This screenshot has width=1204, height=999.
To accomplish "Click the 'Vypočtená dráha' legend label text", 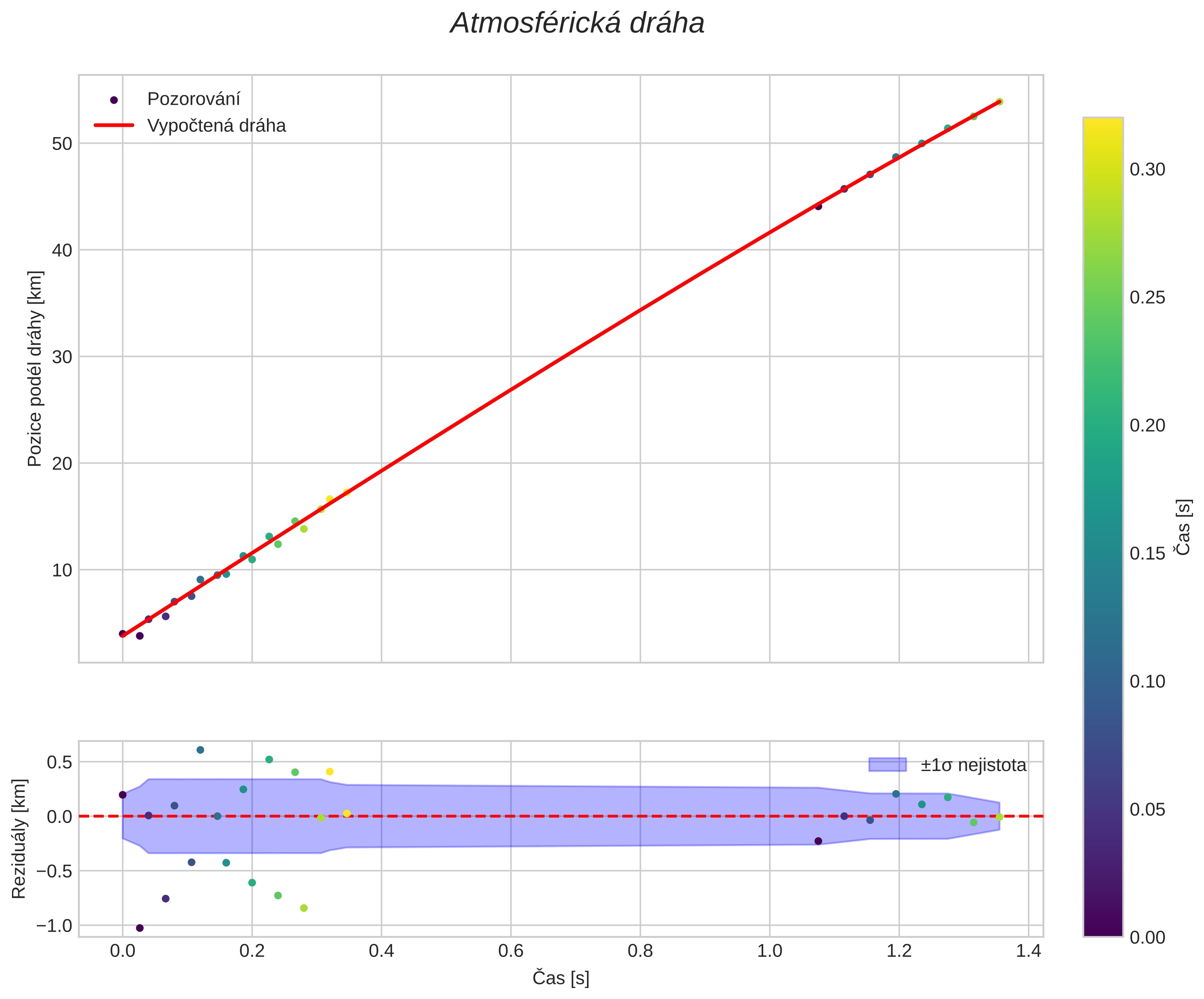I will tap(216, 125).
